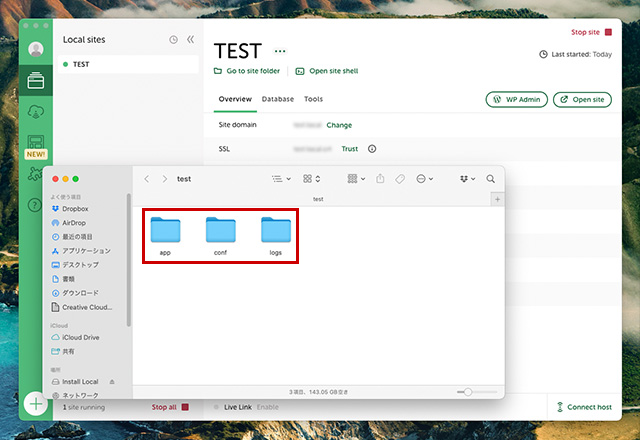
Task: Switch Finder icon view selector
Action: click(x=311, y=179)
